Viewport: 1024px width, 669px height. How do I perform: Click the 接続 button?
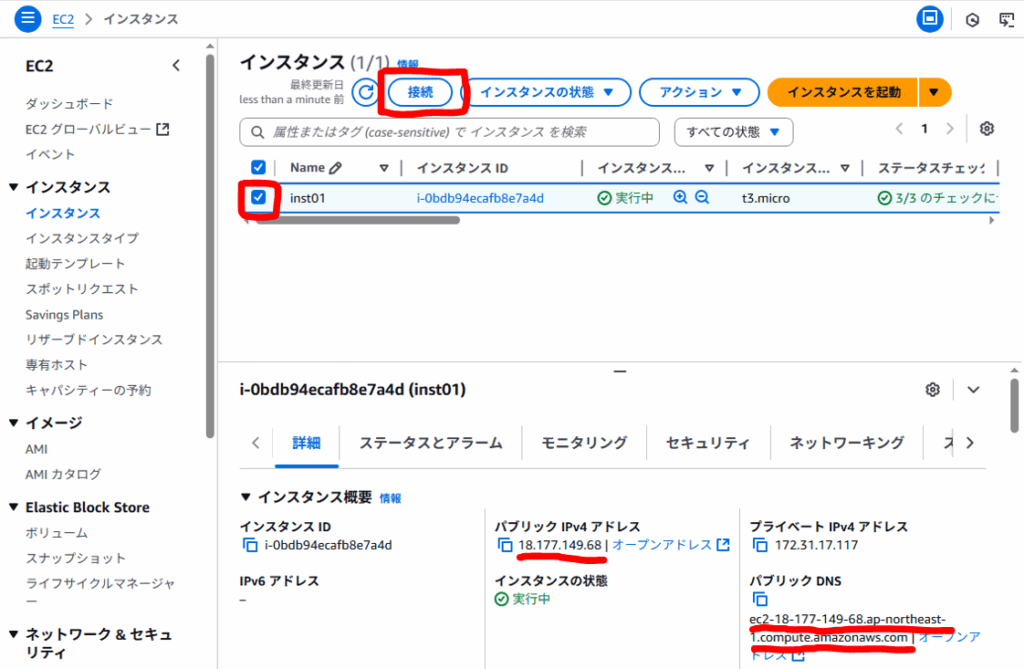click(x=420, y=92)
